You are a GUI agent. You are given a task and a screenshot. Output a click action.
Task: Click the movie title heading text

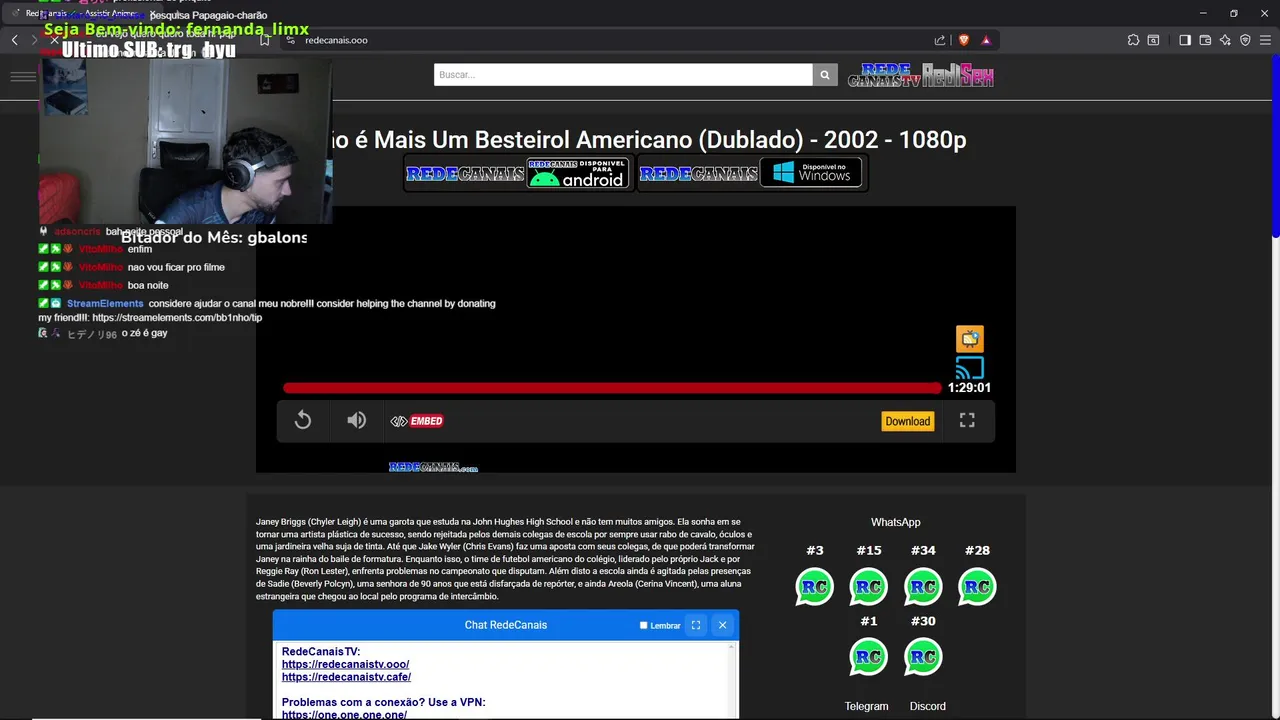(x=649, y=139)
